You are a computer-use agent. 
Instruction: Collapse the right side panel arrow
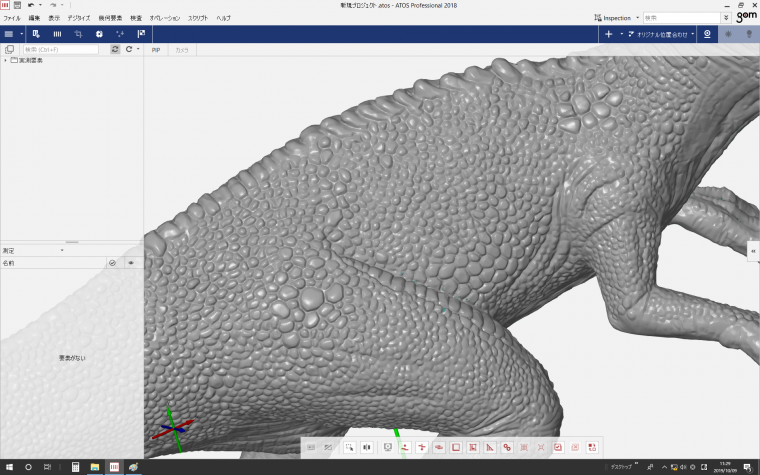pos(753,251)
